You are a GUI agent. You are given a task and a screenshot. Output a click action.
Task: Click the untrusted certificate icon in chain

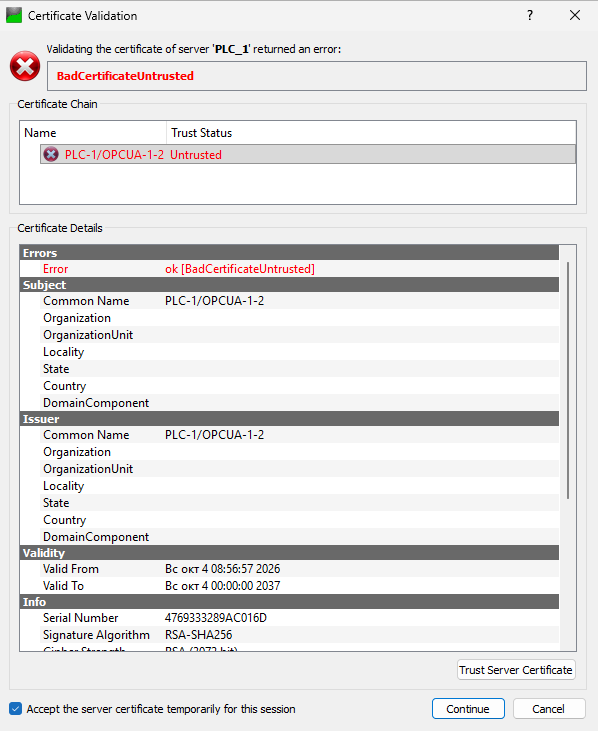[x=51, y=154]
